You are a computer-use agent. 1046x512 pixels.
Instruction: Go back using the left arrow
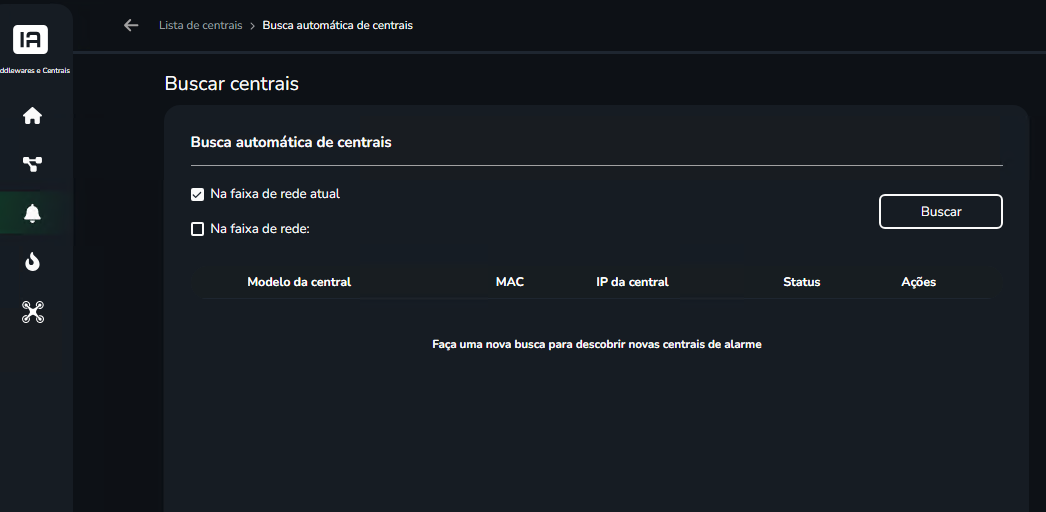(131, 25)
